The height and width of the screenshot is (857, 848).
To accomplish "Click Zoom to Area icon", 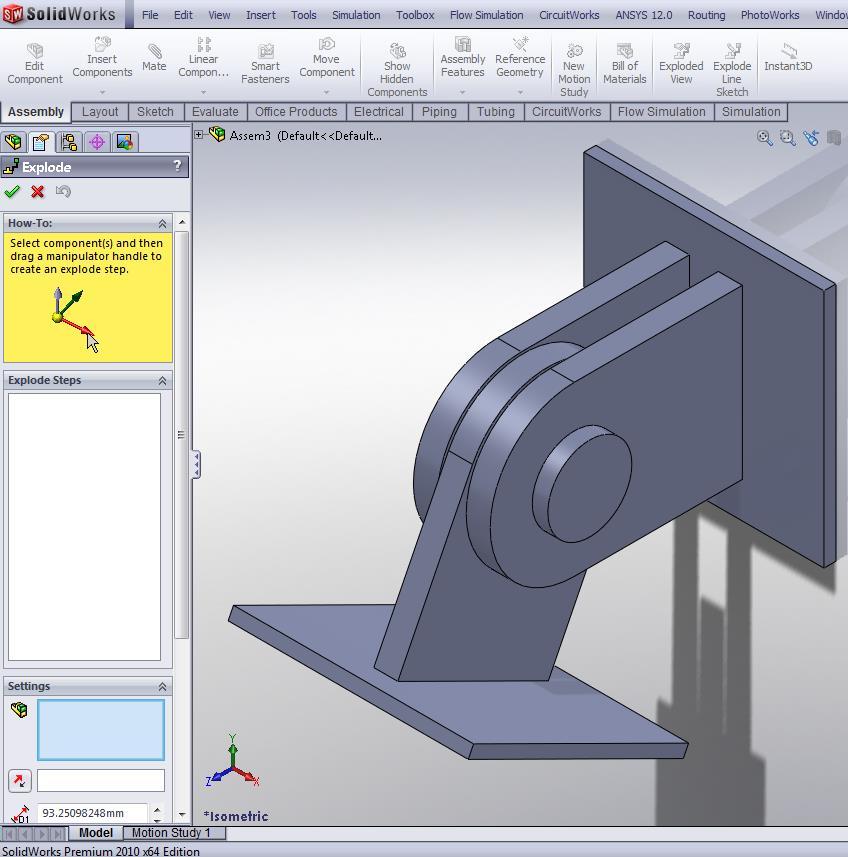I will 787,138.
